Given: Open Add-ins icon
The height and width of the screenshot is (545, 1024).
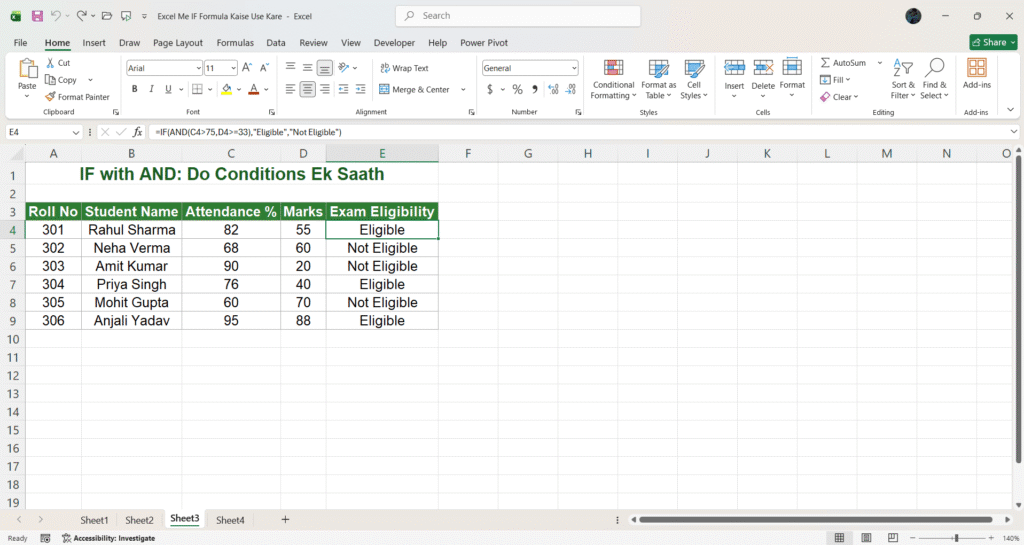Looking at the screenshot, I should tap(977, 67).
